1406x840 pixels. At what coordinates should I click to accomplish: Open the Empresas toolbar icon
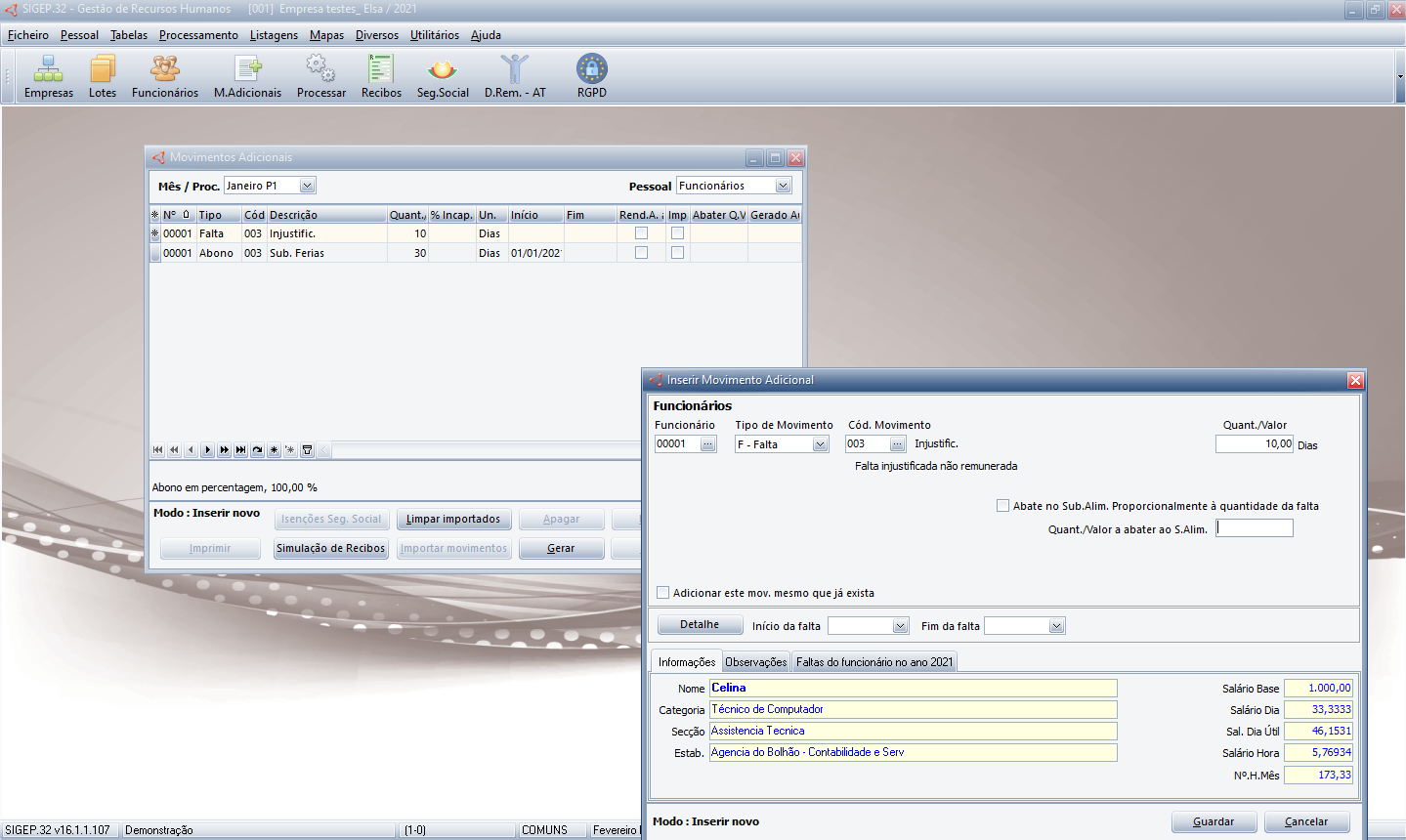click(x=48, y=76)
